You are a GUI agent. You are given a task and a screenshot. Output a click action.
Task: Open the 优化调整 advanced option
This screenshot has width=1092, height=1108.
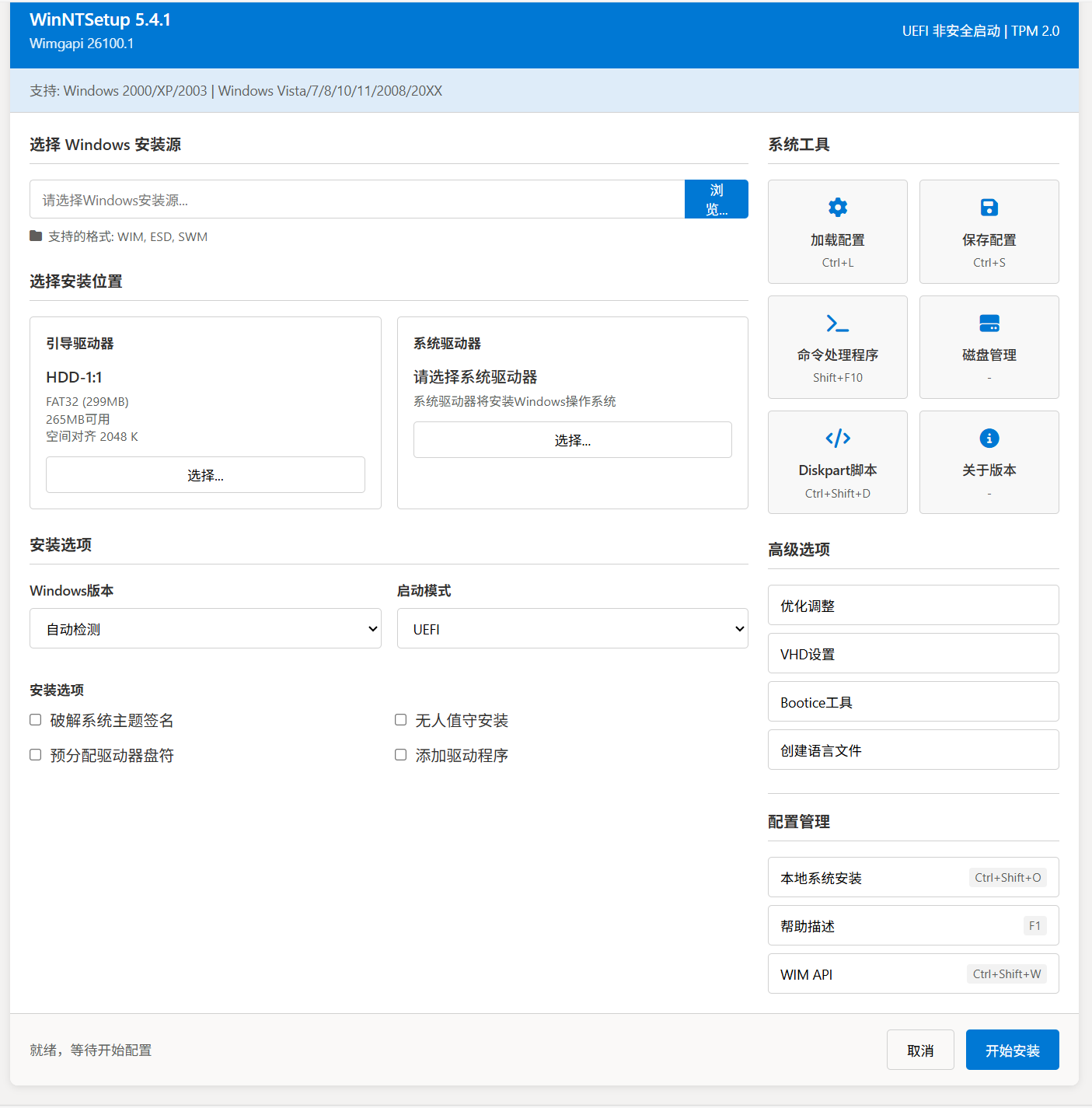pos(913,605)
